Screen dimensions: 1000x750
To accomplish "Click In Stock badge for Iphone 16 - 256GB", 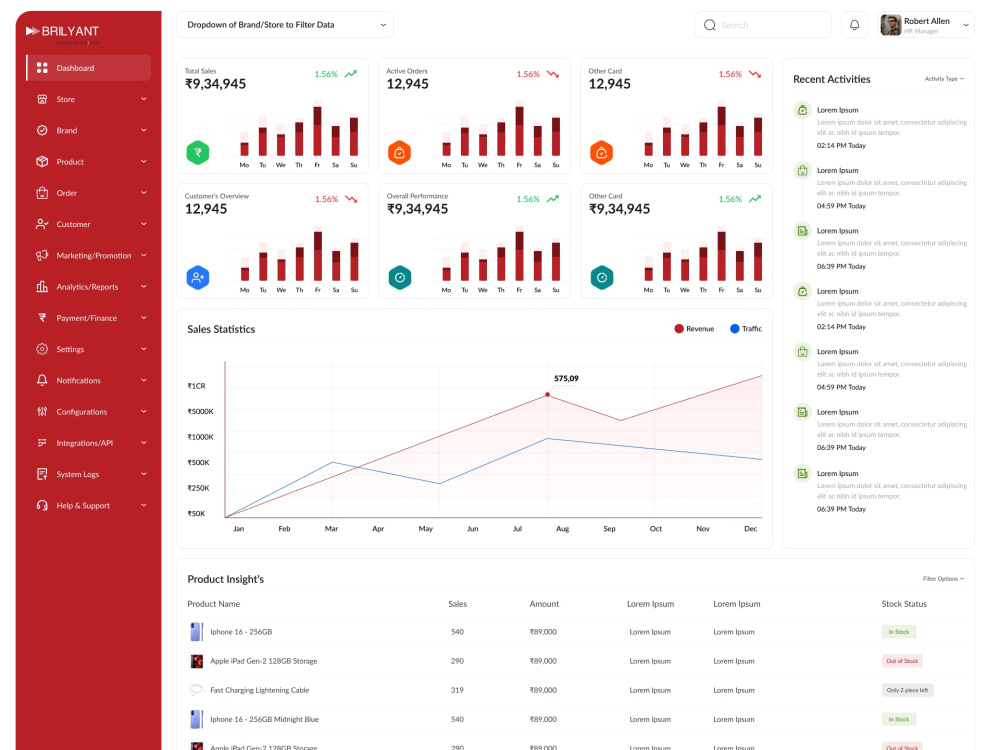I will pyautogui.click(x=899, y=632).
